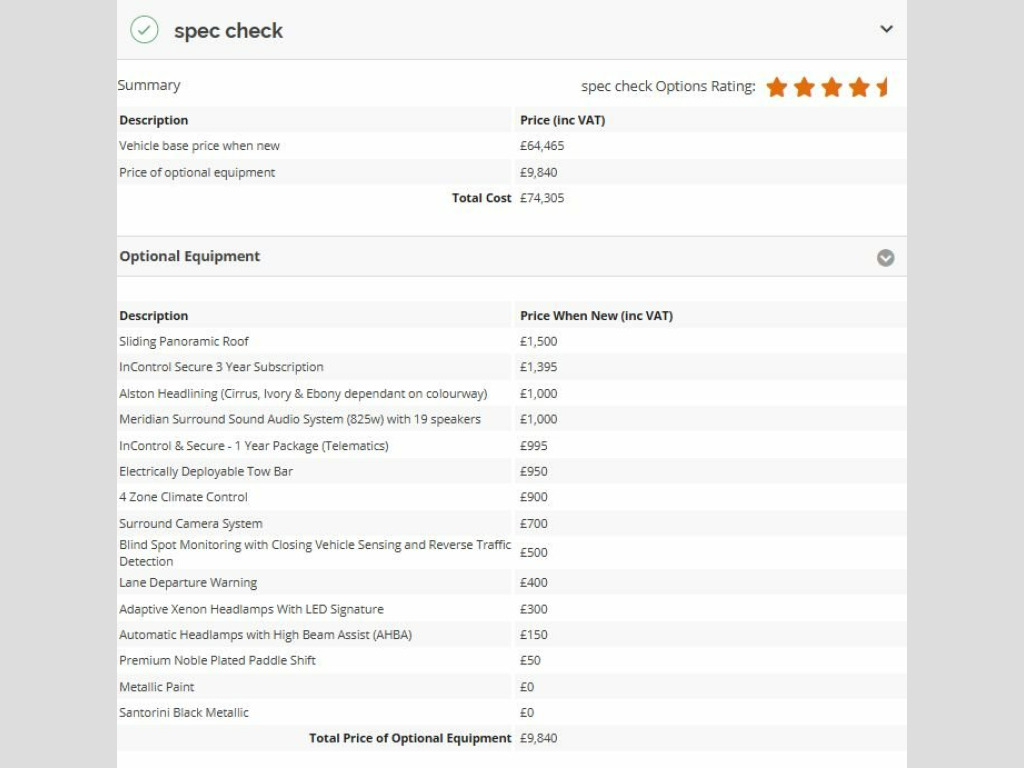The image size is (1024, 768).
Task: Click the Surround Camera System row
Action: point(191,524)
